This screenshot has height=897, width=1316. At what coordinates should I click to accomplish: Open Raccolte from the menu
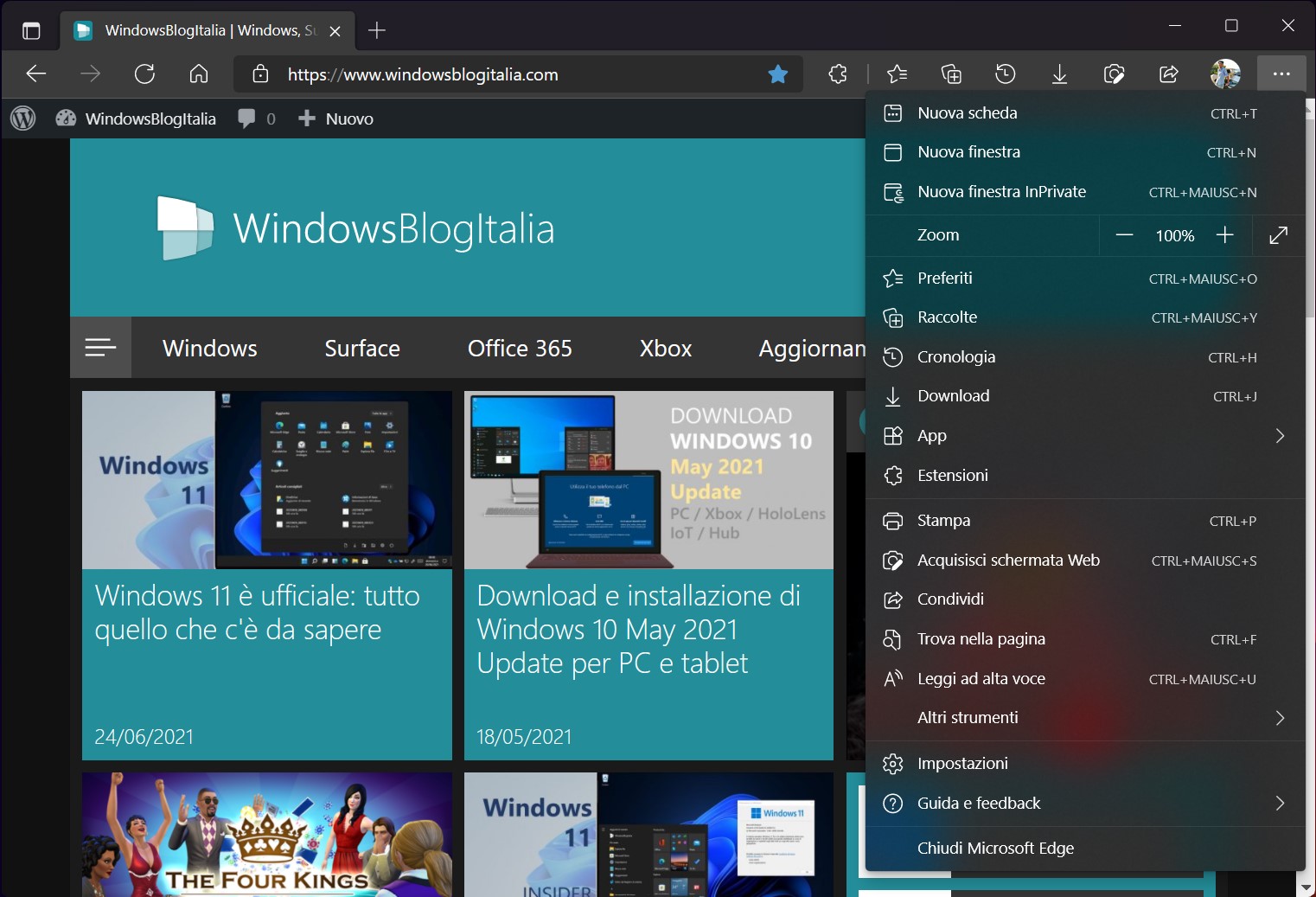click(x=1085, y=317)
